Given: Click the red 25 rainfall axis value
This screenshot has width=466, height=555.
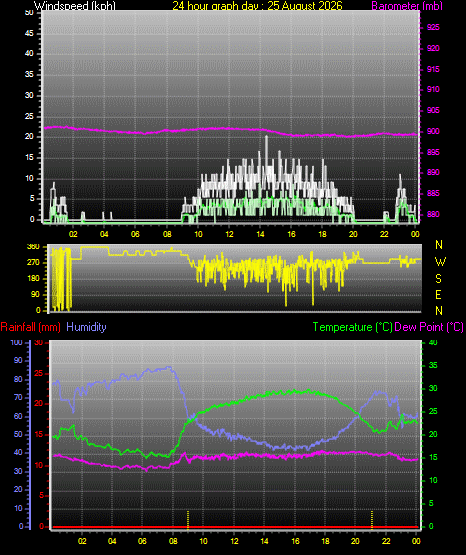Looking at the screenshot, I should pos(39,373).
